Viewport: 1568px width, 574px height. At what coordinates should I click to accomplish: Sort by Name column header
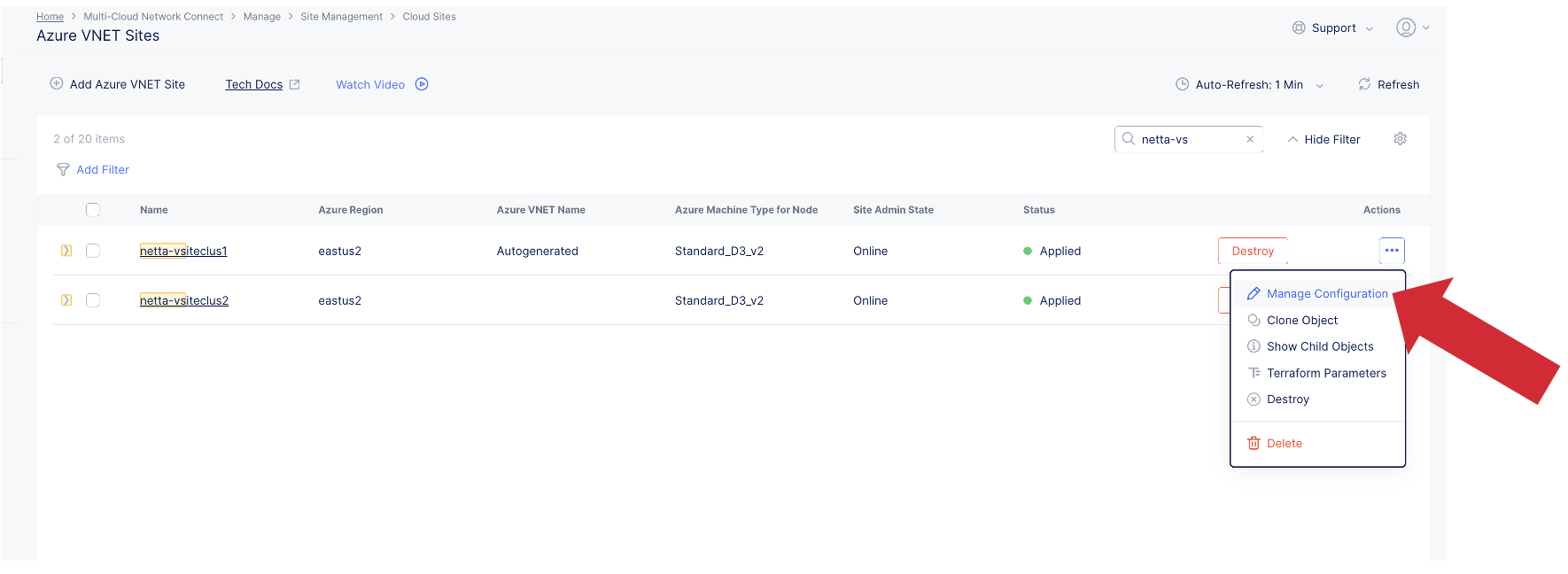point(154,210)
